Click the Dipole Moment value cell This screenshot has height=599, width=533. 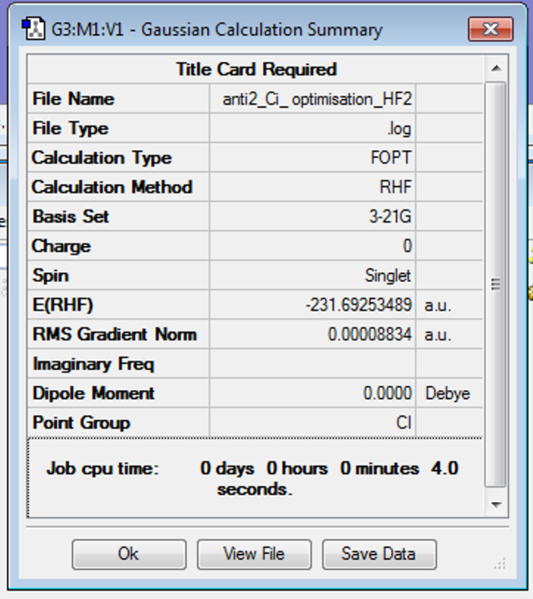pos(313,393)
